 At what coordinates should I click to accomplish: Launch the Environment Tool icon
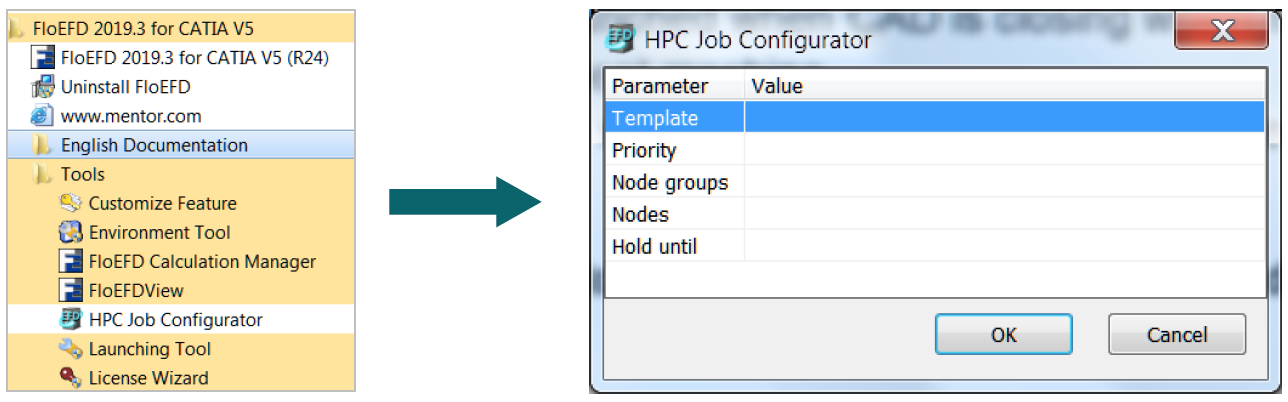pos(70,232)
